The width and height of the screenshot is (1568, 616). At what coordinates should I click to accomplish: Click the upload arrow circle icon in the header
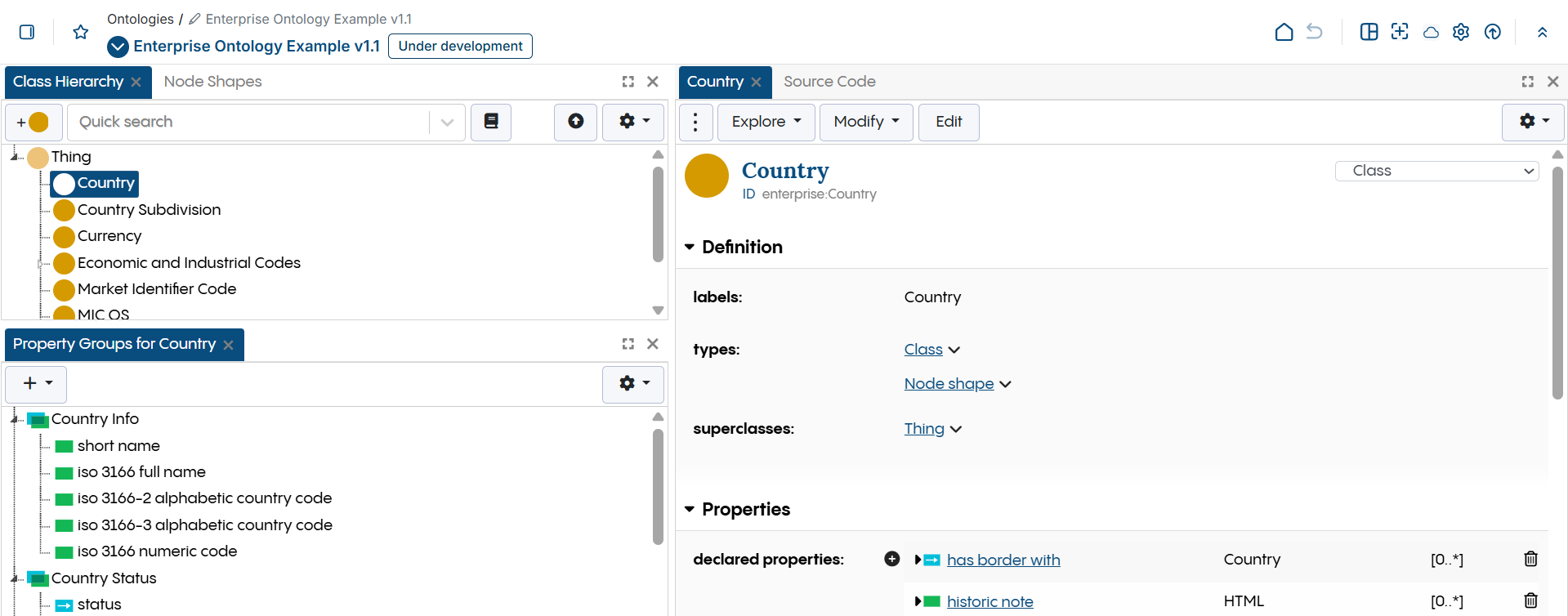coord(1492,32)
